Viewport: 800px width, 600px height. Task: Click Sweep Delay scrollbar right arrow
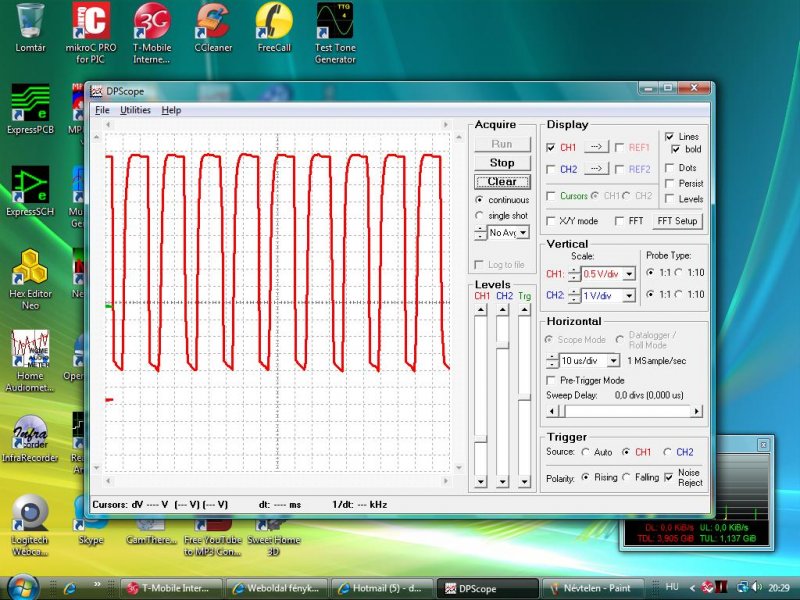pos(696,411)
